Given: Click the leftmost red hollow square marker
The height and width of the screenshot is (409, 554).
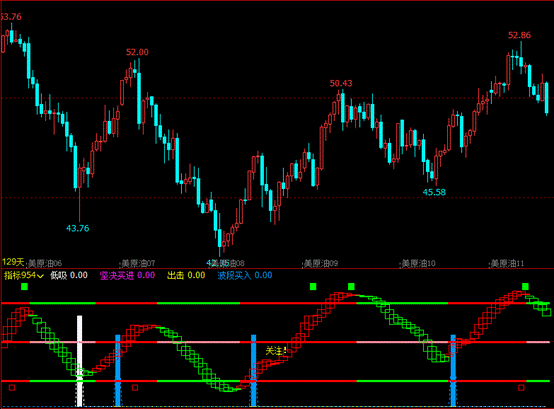Looking at the screenshot, I should point(12,387).
